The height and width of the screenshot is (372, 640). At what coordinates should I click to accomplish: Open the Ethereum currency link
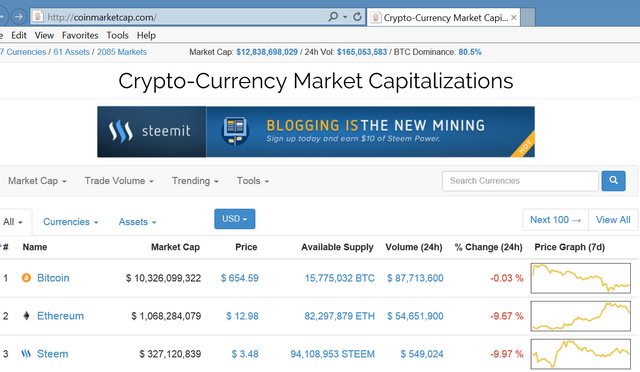point(60,316)
